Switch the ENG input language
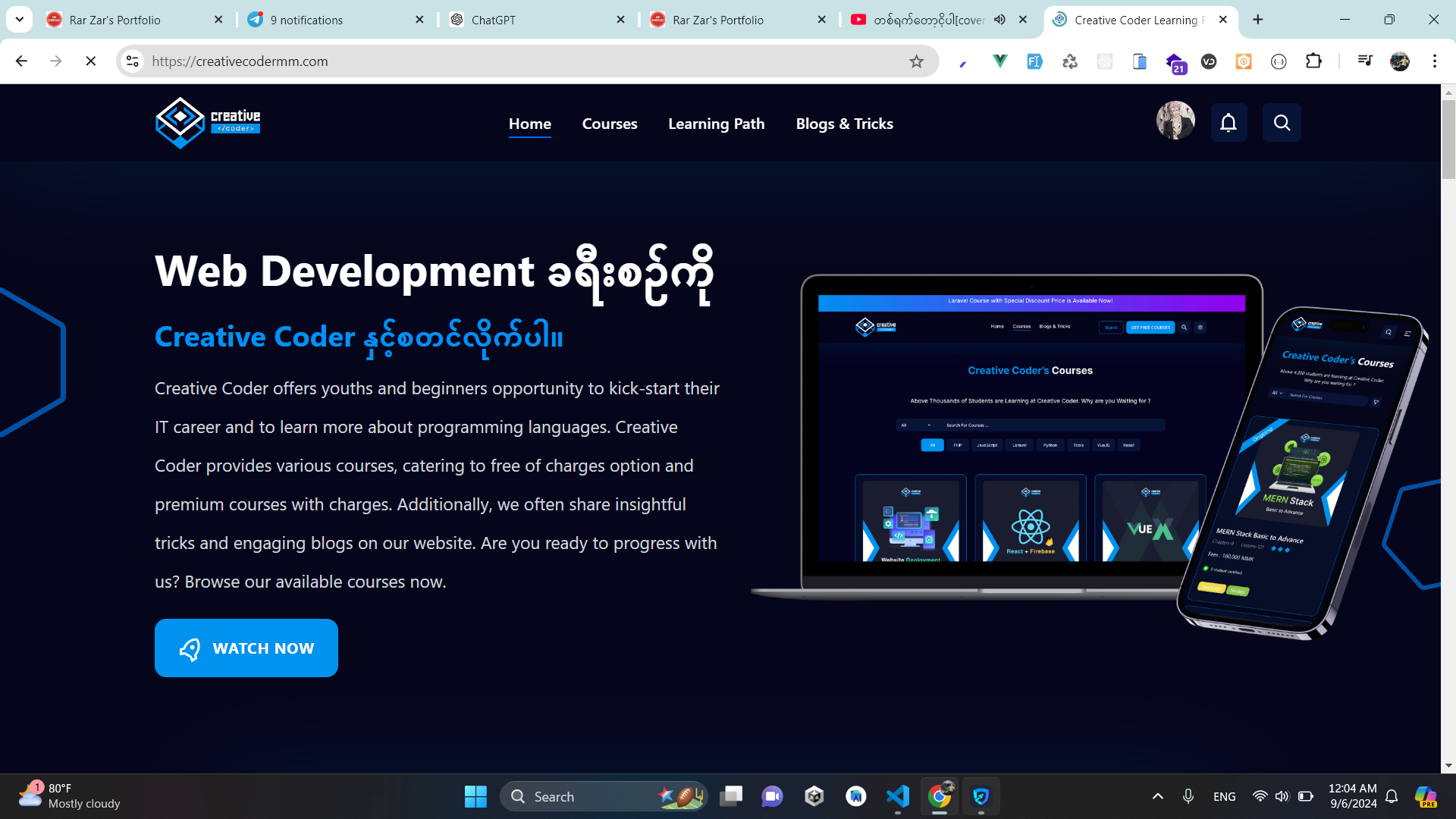This screenshot has height=819, width=1456. [1224, 796]
